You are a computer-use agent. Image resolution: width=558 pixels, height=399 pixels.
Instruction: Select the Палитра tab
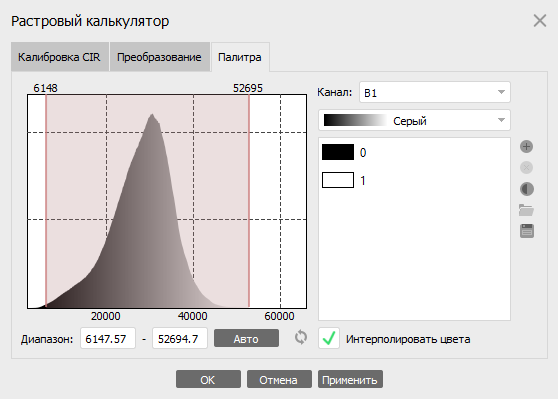tap(240, 57)
